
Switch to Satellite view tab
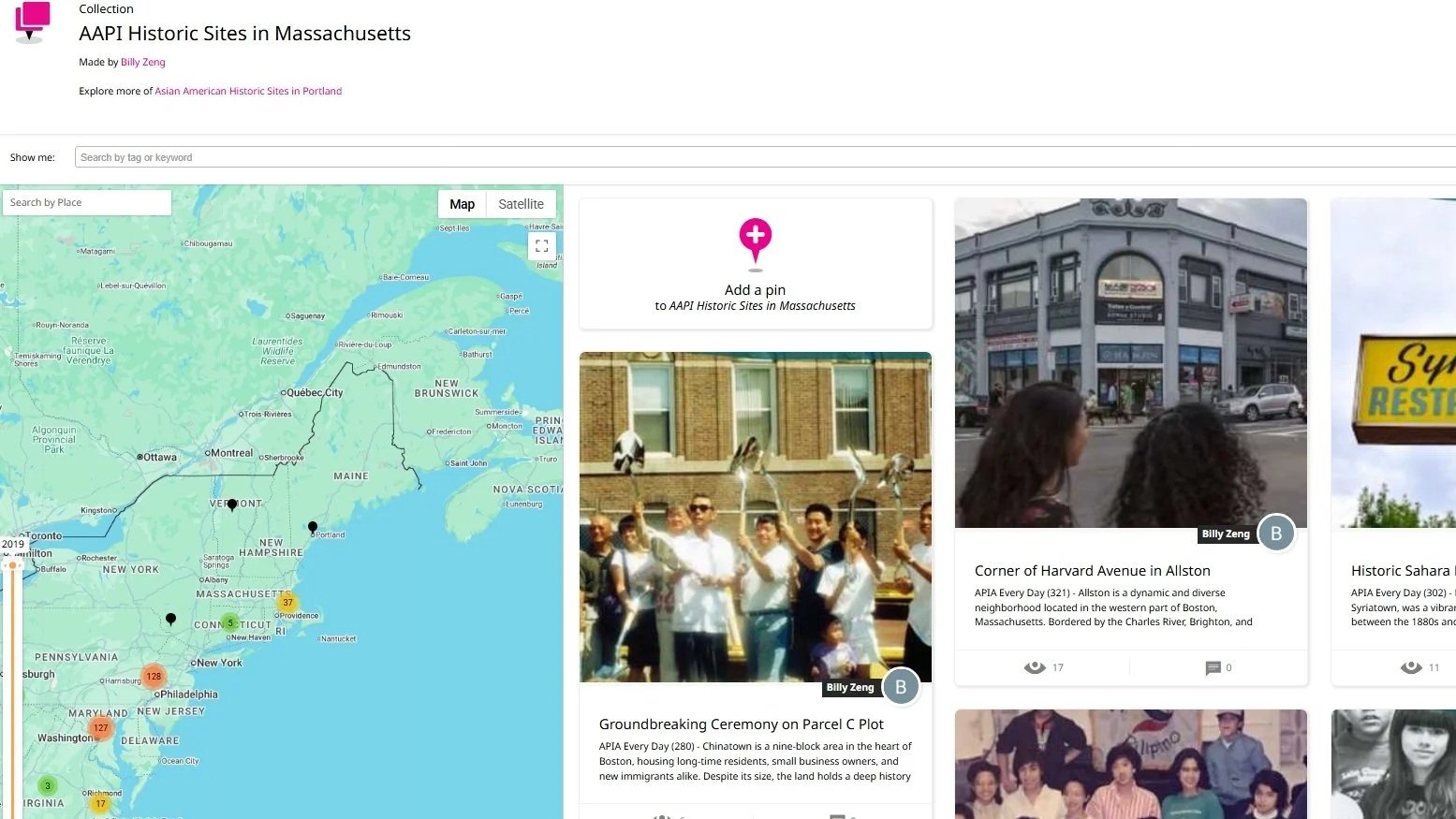521,204
